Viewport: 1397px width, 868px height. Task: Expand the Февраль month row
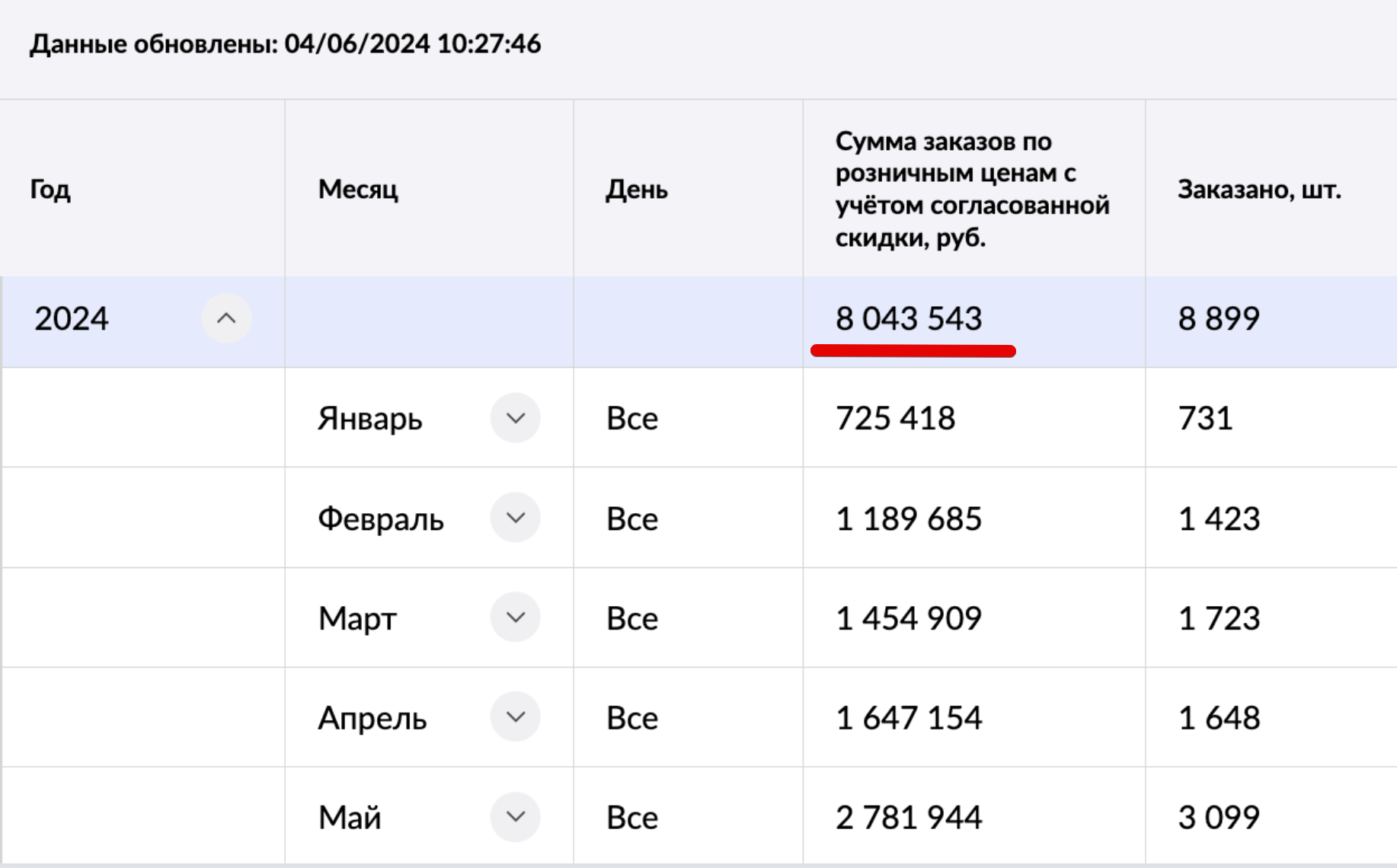click(515, 518)
